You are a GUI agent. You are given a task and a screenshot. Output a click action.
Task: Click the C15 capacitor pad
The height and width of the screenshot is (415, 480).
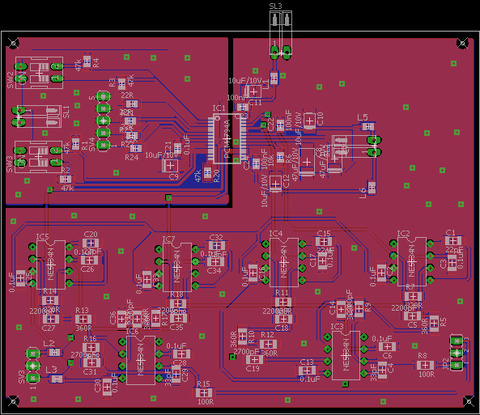click(x=323, y=241)
